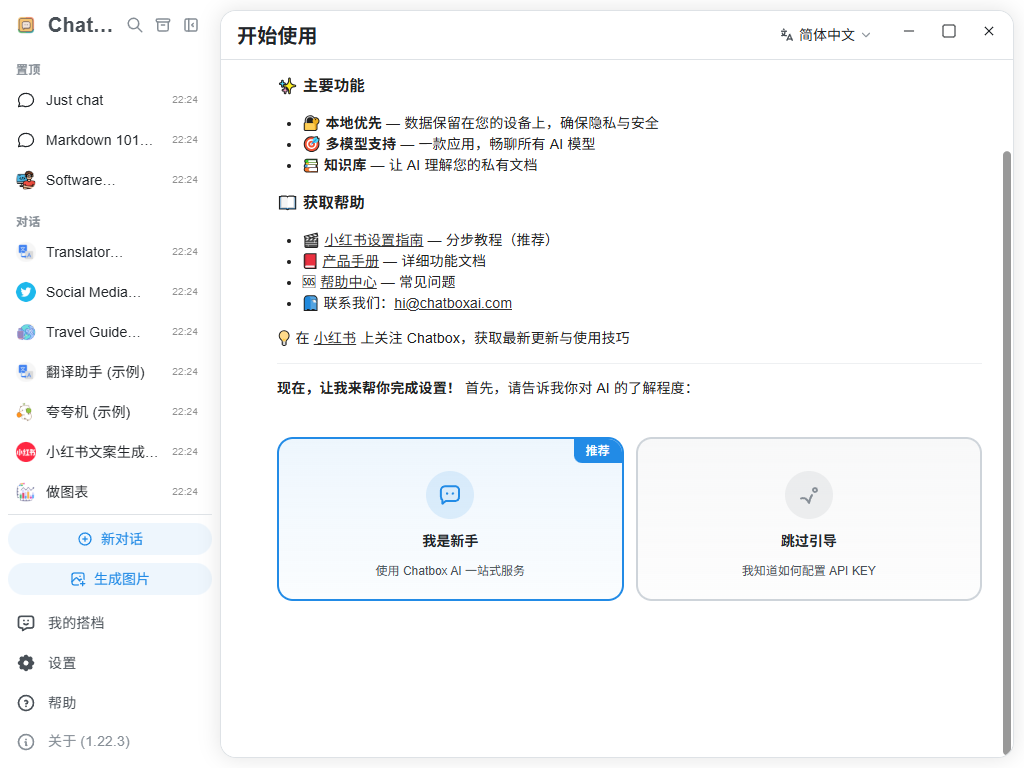
Task: Click the 我的搭档 copilot icon
Action: tap(25, 623)
